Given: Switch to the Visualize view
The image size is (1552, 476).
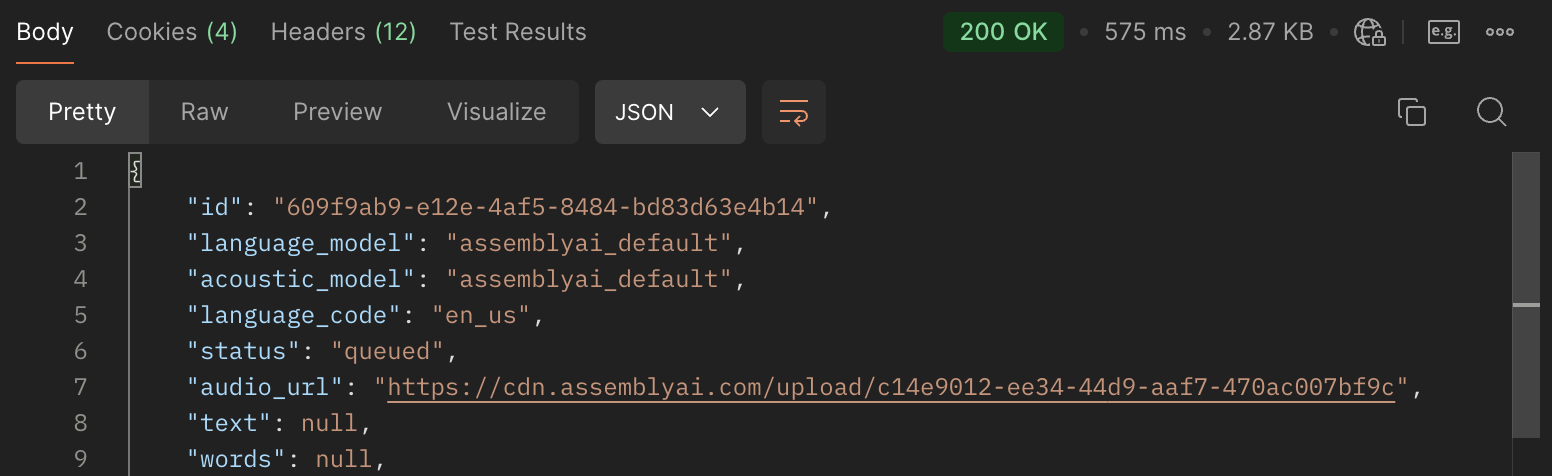Looking at the screenshot, I should pos(496,112).
